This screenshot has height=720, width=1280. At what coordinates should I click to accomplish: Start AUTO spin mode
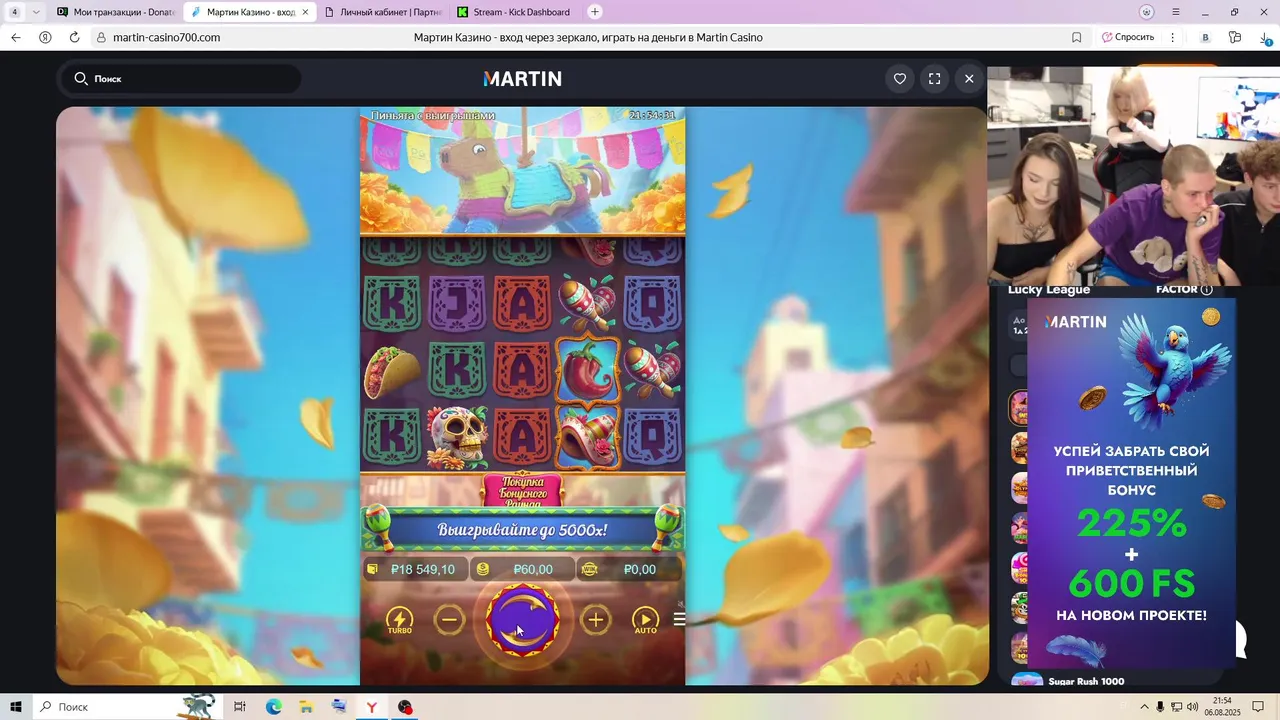[x=646, y=621]
